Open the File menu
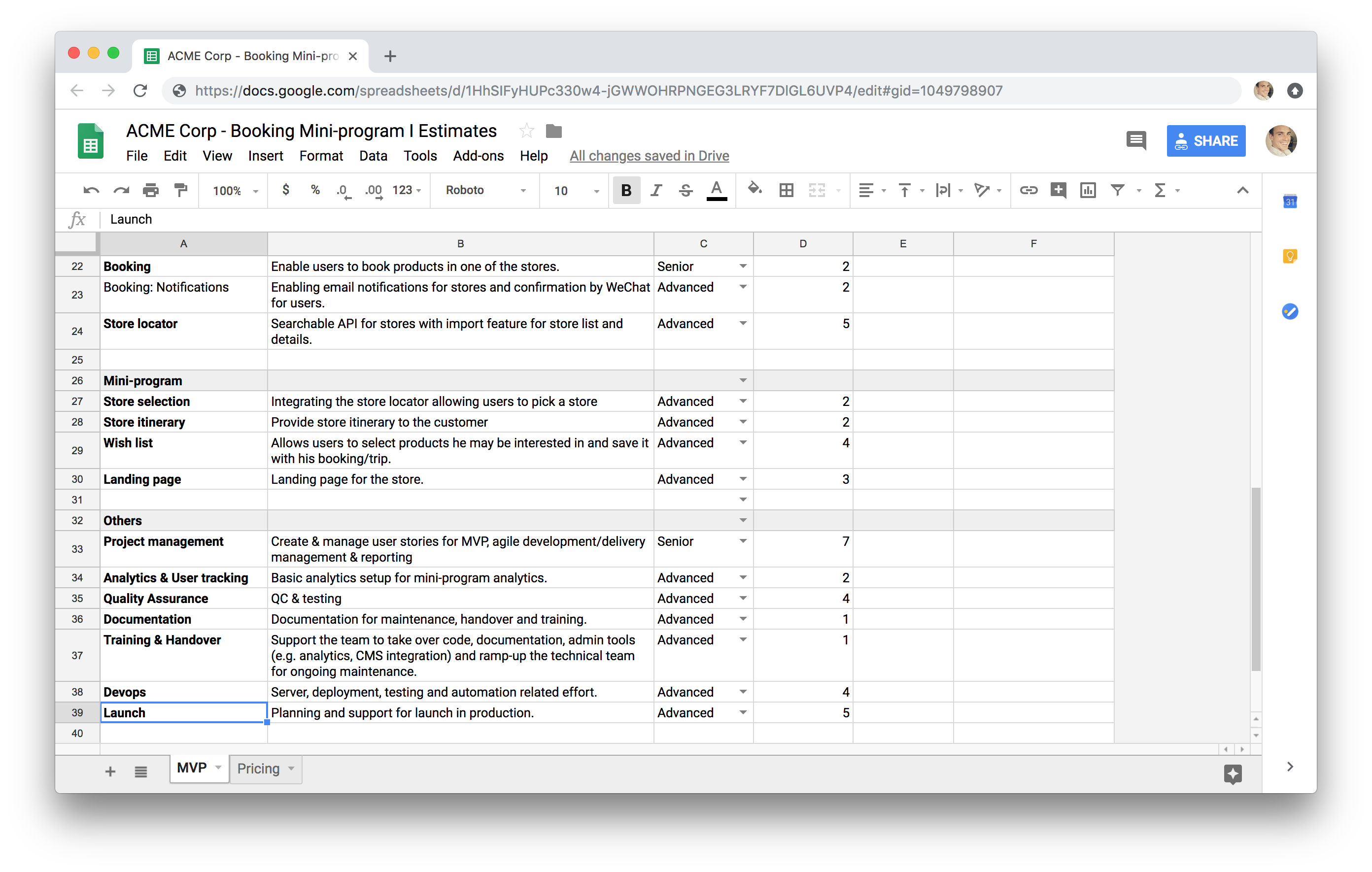1372x872 pixels. click(137, 156)
